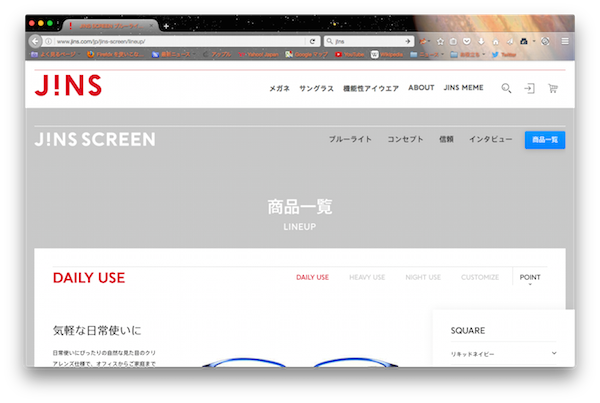
Task: Reload the page with the refresh icon
Action: 313,41
